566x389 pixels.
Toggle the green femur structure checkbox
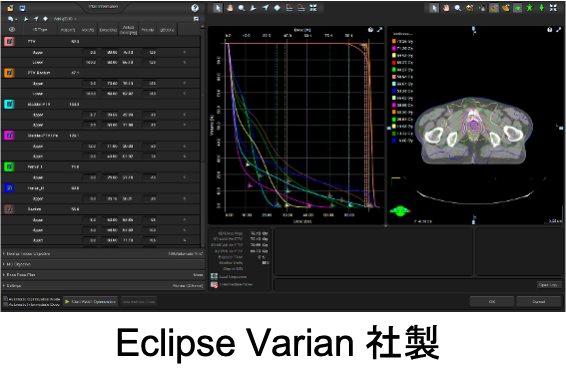tap(9, 167)
